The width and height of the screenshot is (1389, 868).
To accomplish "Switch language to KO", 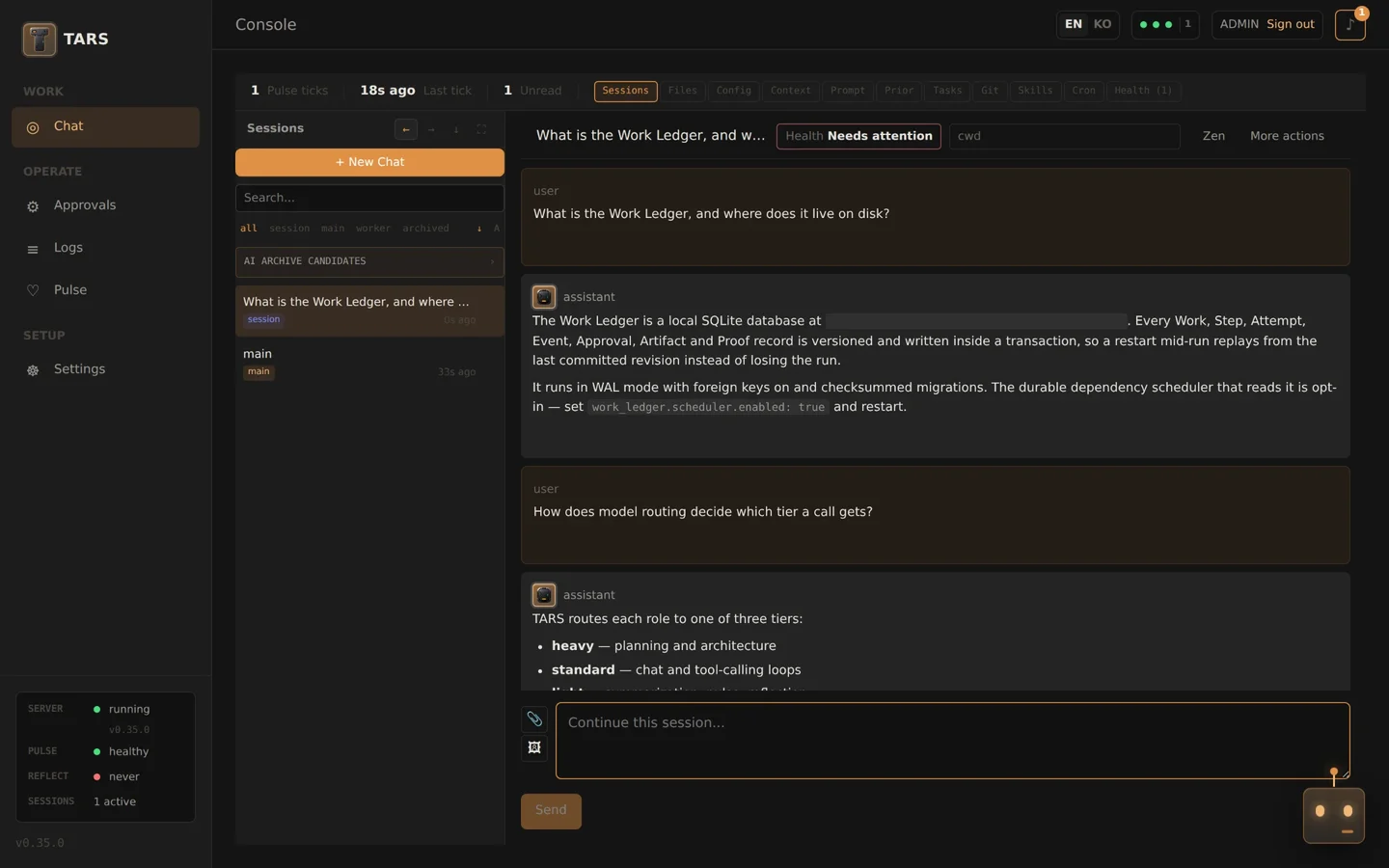I will click(x=1103, y=24).
